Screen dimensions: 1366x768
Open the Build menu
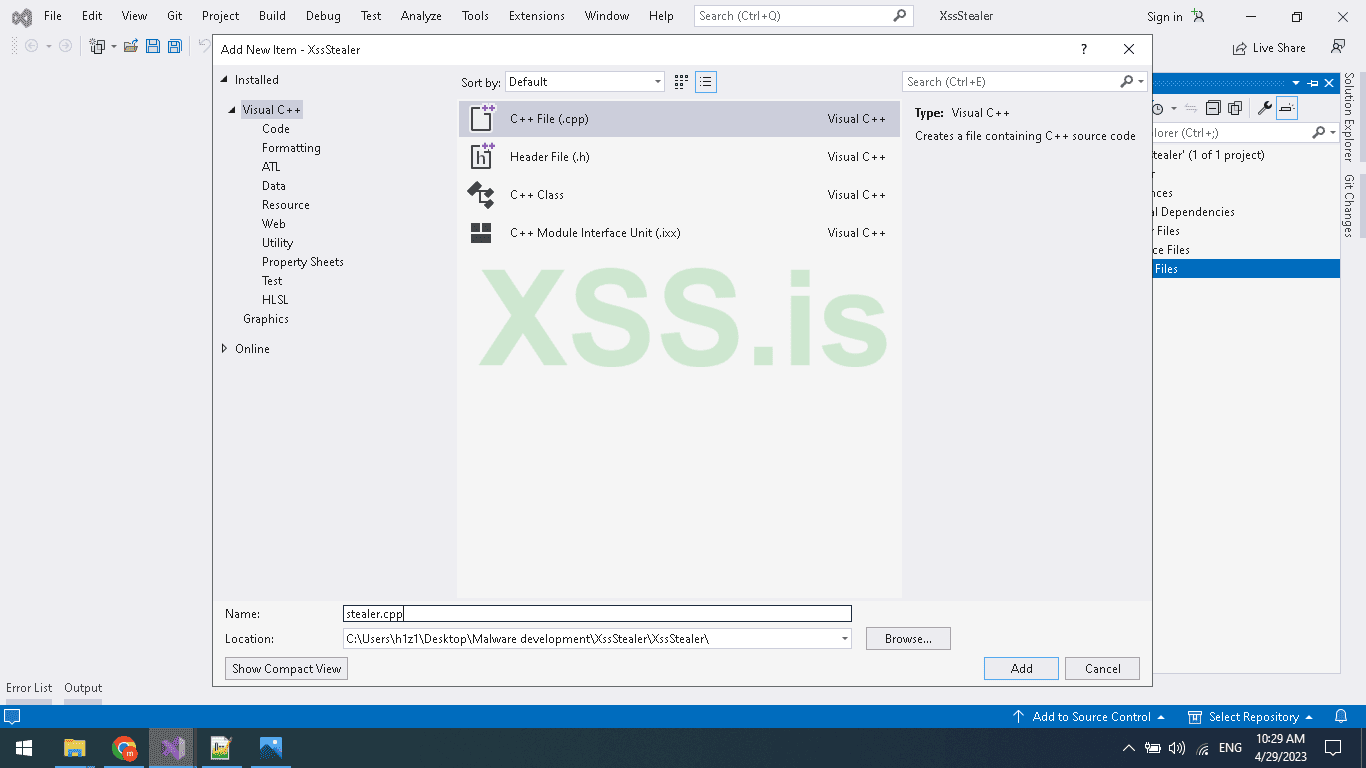point(272,16)
